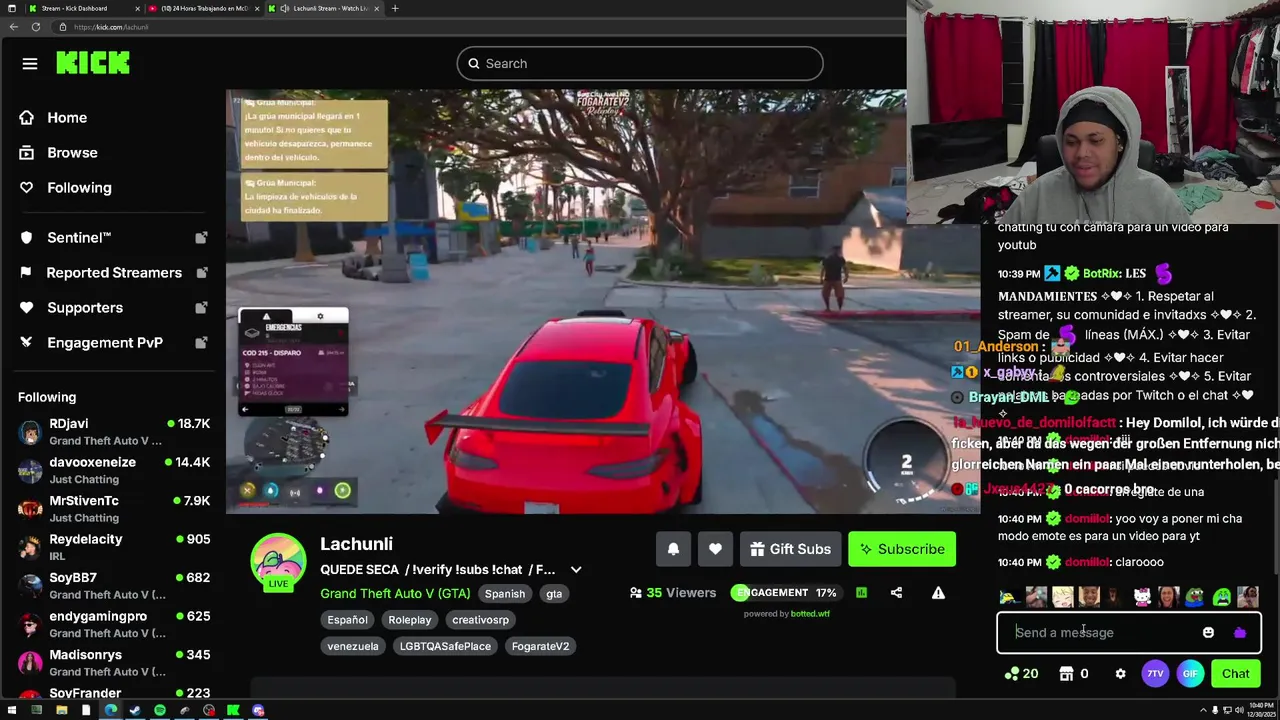Go to Home in sidebar
The width and height of the screenshot is (1280, 720).
pos(67,118)
